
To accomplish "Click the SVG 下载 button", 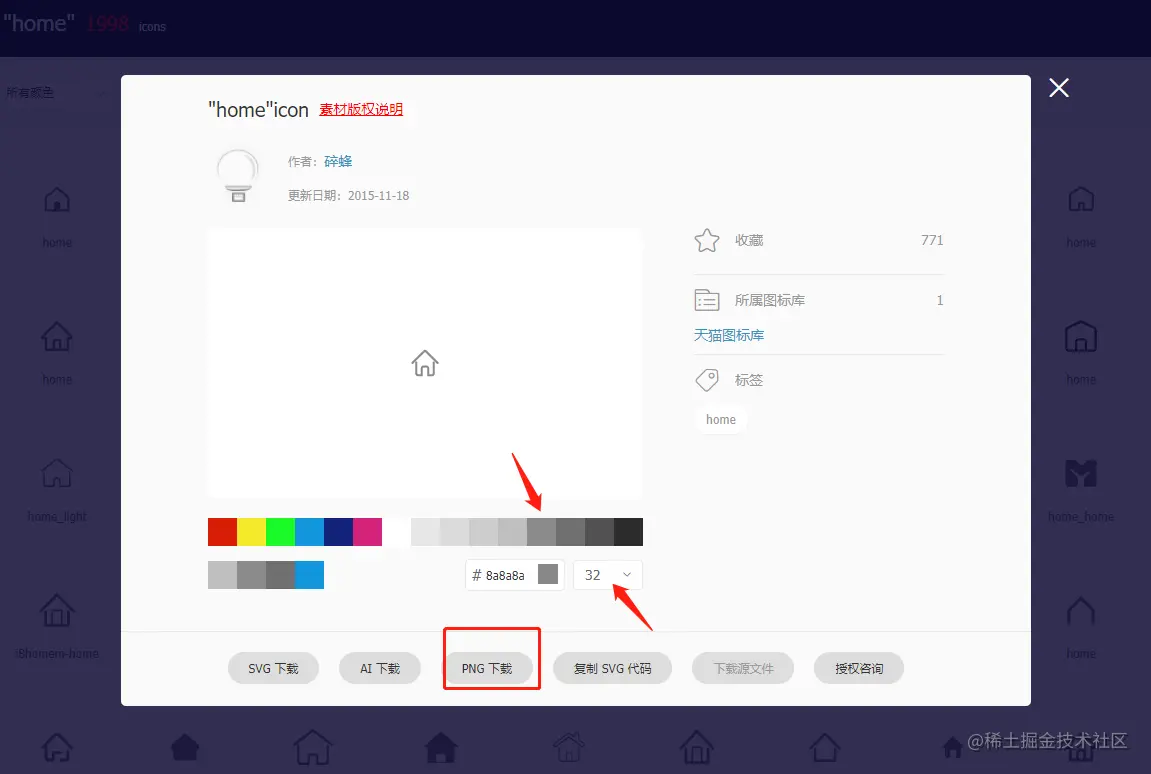I will pyautogui.click(x=273, y=668).
